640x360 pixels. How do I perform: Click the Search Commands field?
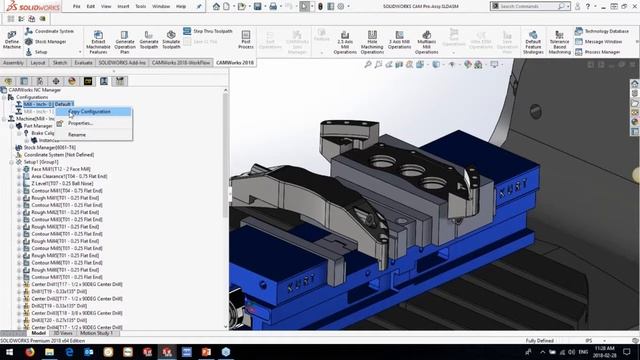pyautogui.click(x=529, y=6)
